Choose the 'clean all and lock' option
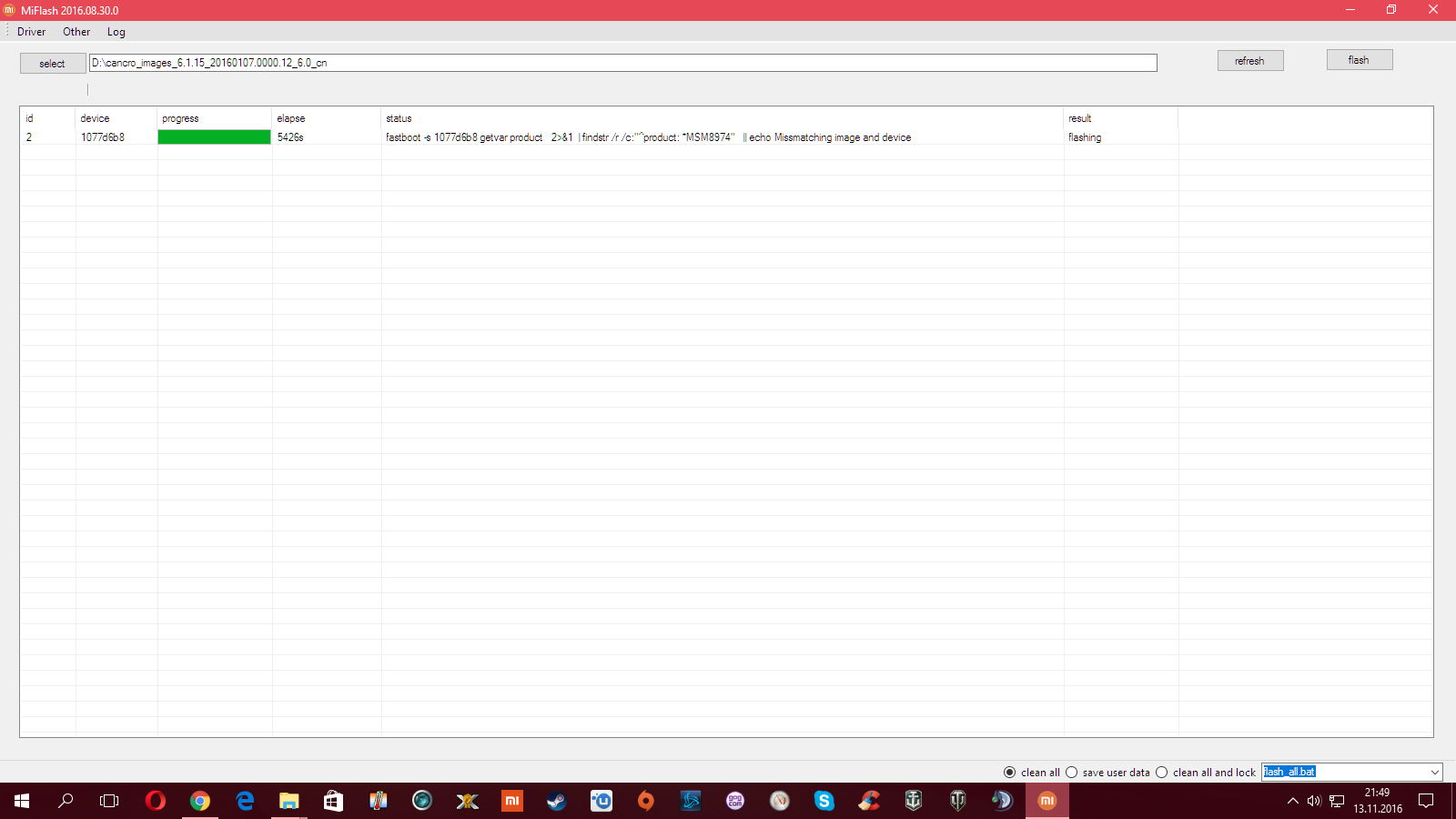Screen dimensions: 1456x819 (x=1162, y=773)
